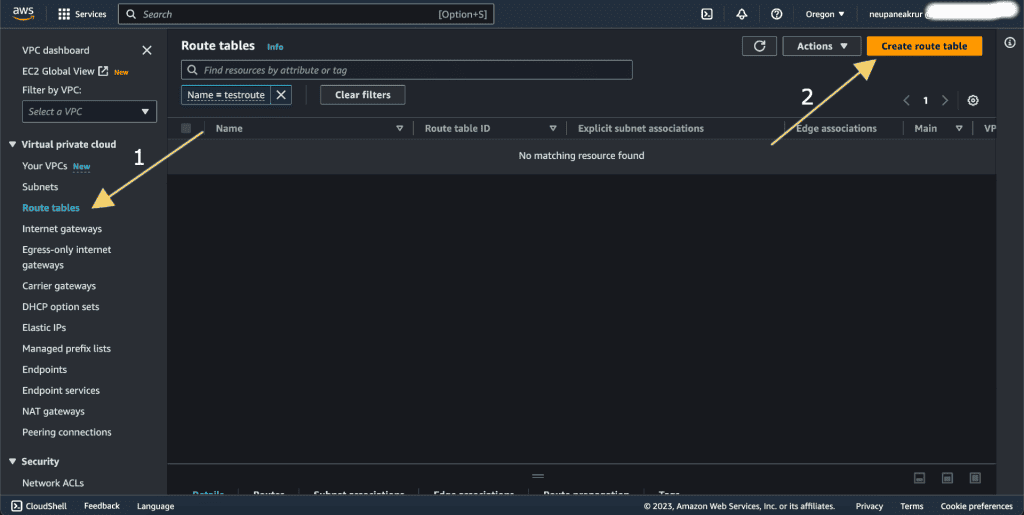
Task: Focus the top Search bar
Action: tap(306, 14)
